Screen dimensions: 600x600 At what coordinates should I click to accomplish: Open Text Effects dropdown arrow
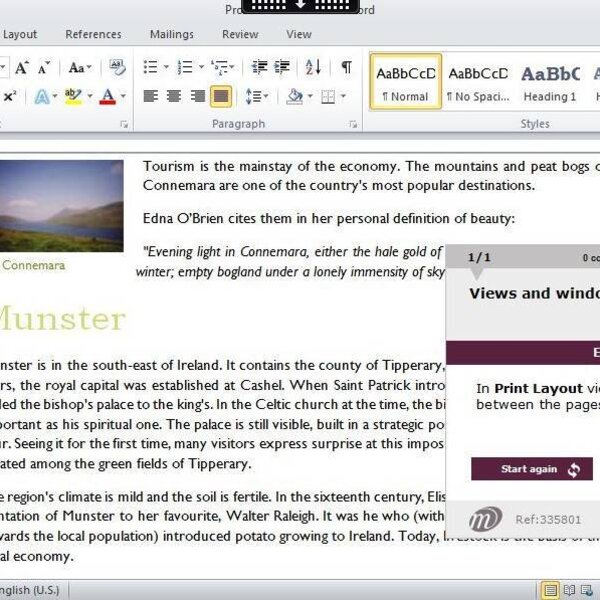point(55,96)
